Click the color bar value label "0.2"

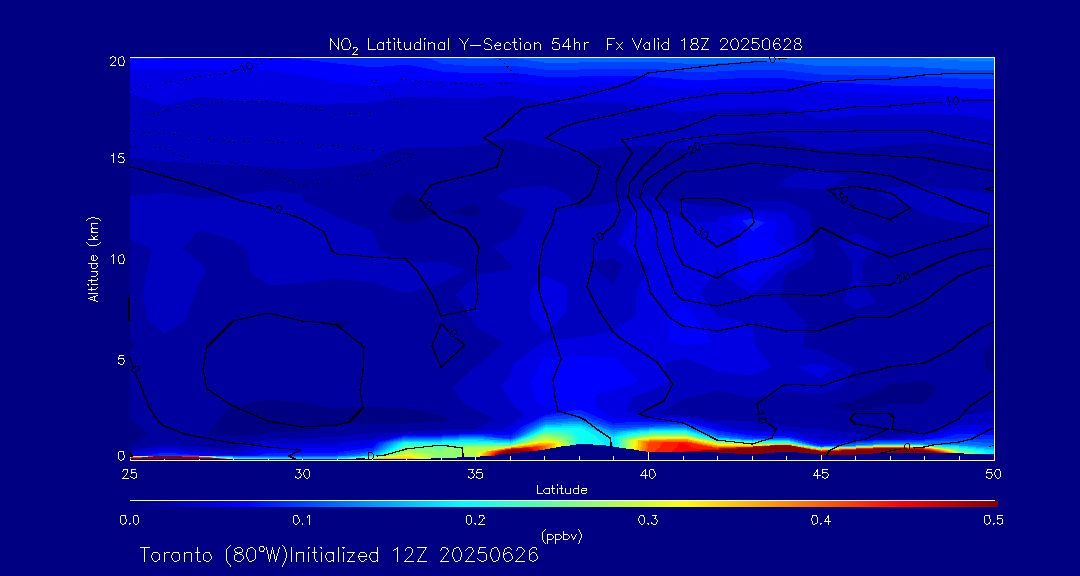[x=475, y=521]
